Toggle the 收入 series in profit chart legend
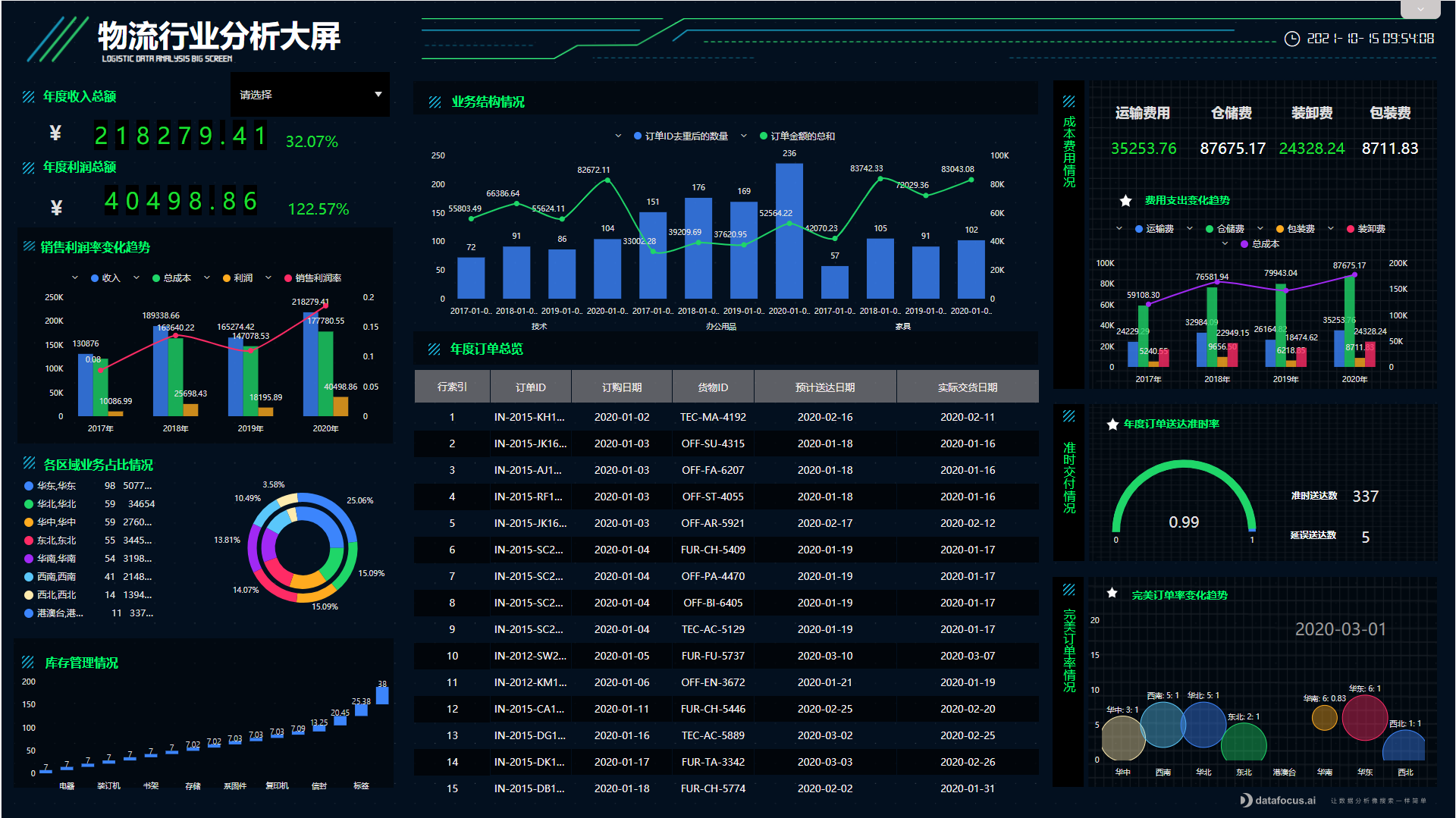Viewport: 1456px width, 818px height. pos(105,278)
